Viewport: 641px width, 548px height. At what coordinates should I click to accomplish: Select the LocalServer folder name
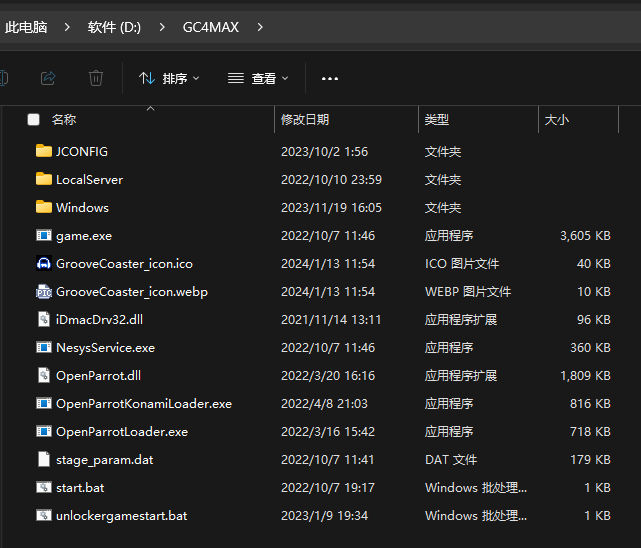(x=89, y=180)
